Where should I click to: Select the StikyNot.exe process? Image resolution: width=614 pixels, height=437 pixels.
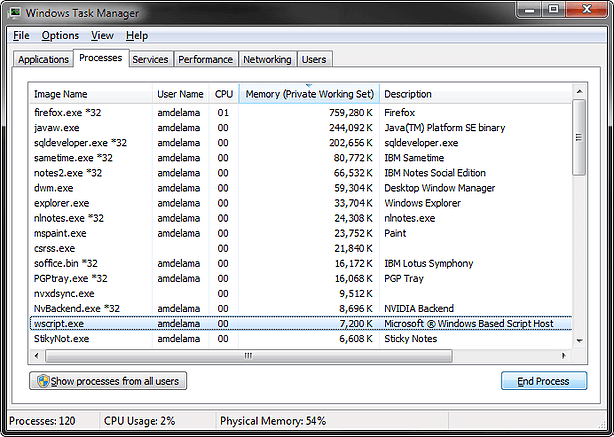pos(301,339)
